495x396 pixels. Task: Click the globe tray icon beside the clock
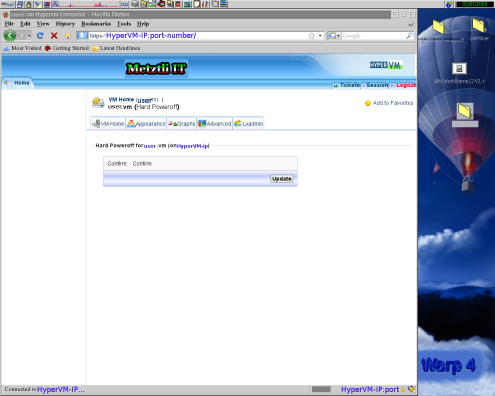[449, 4]
